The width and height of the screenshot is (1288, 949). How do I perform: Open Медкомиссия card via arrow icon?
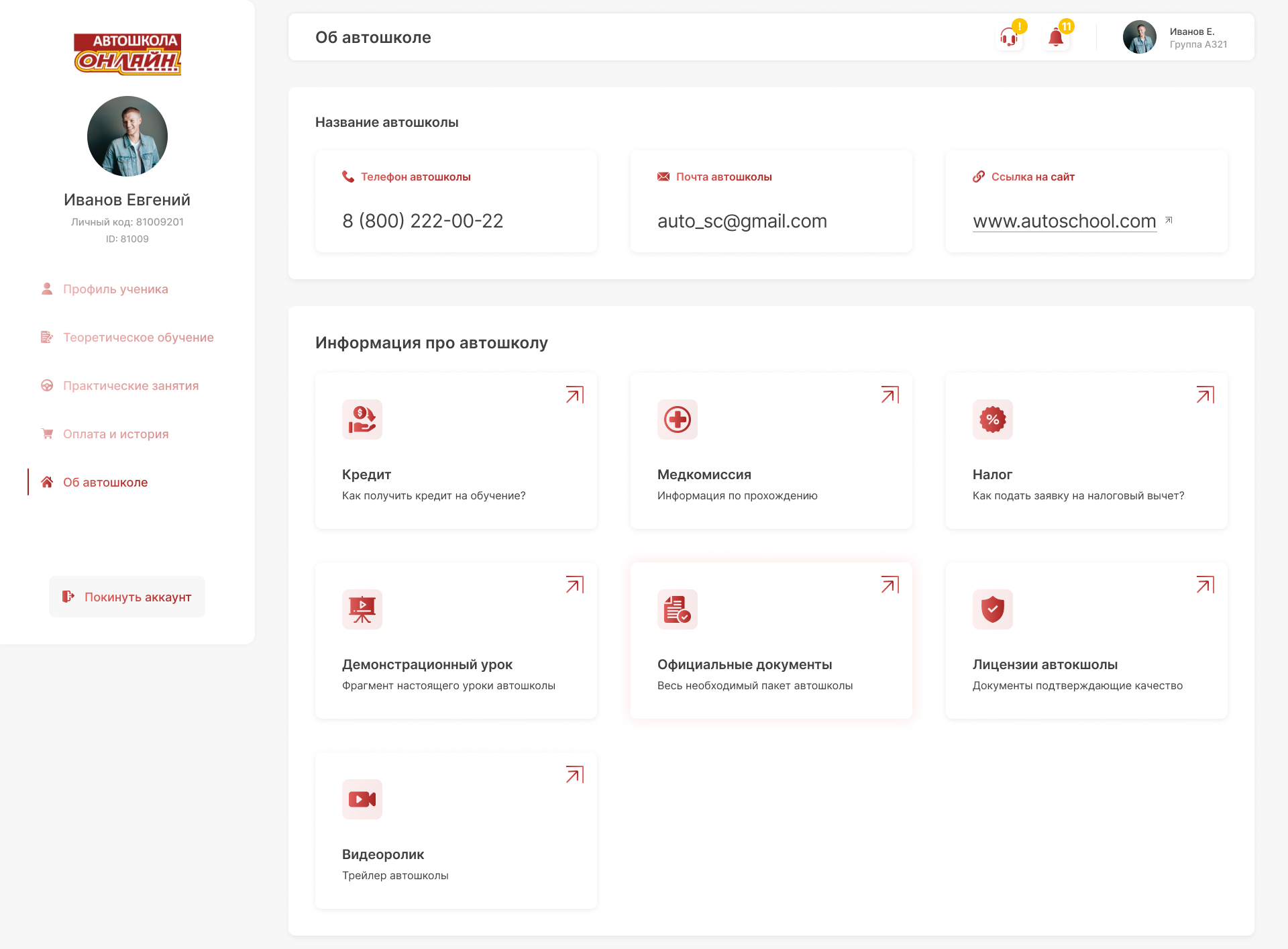pos(890,395)
